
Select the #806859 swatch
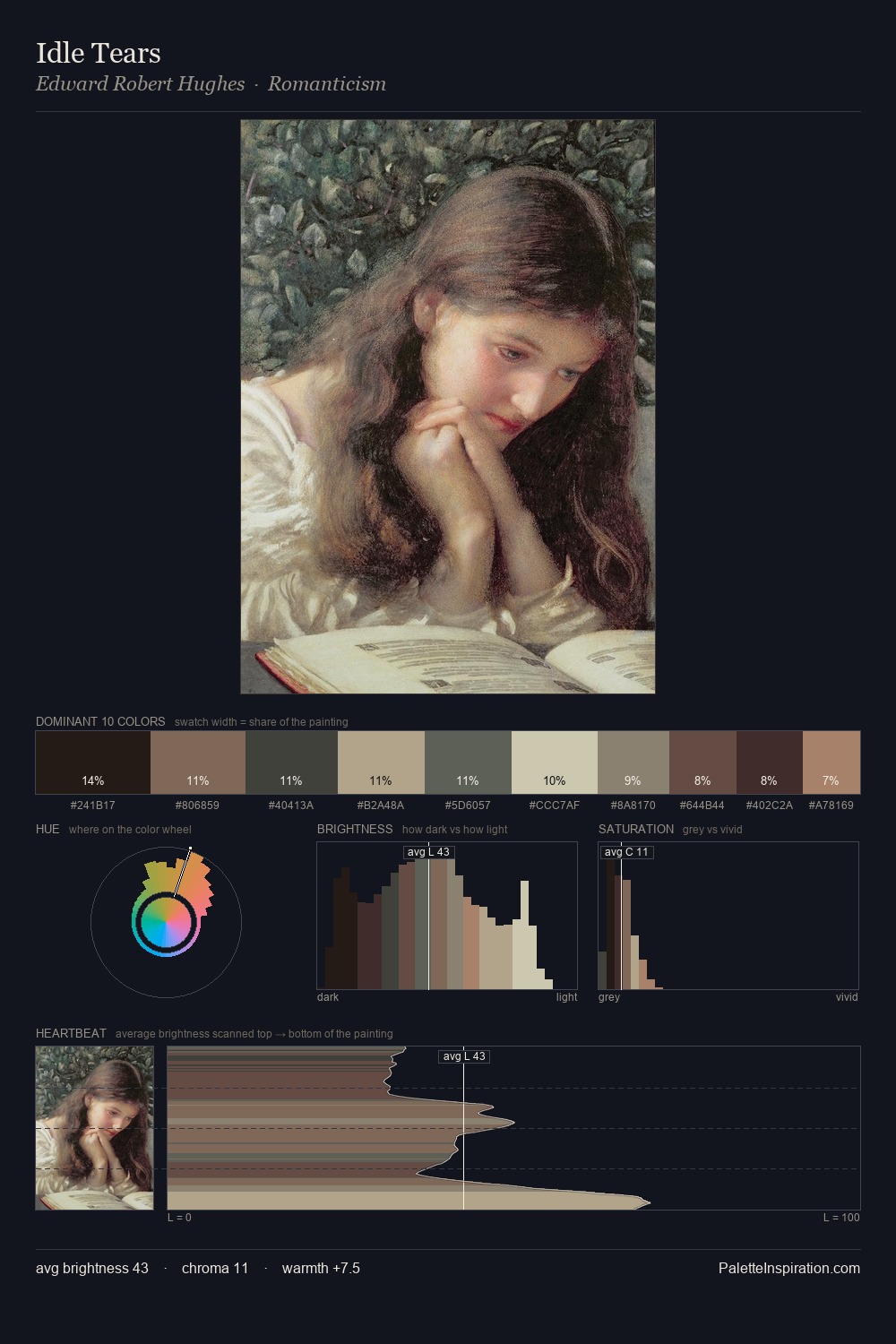(x=198, y=762)
